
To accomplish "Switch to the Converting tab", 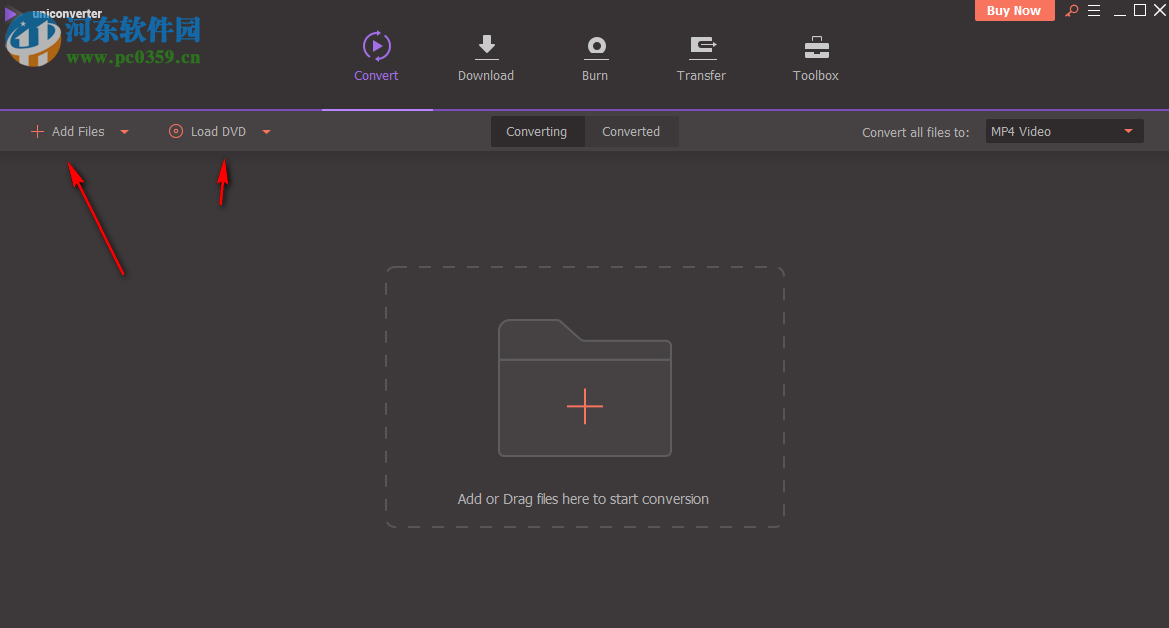I will tap(537, 131).
